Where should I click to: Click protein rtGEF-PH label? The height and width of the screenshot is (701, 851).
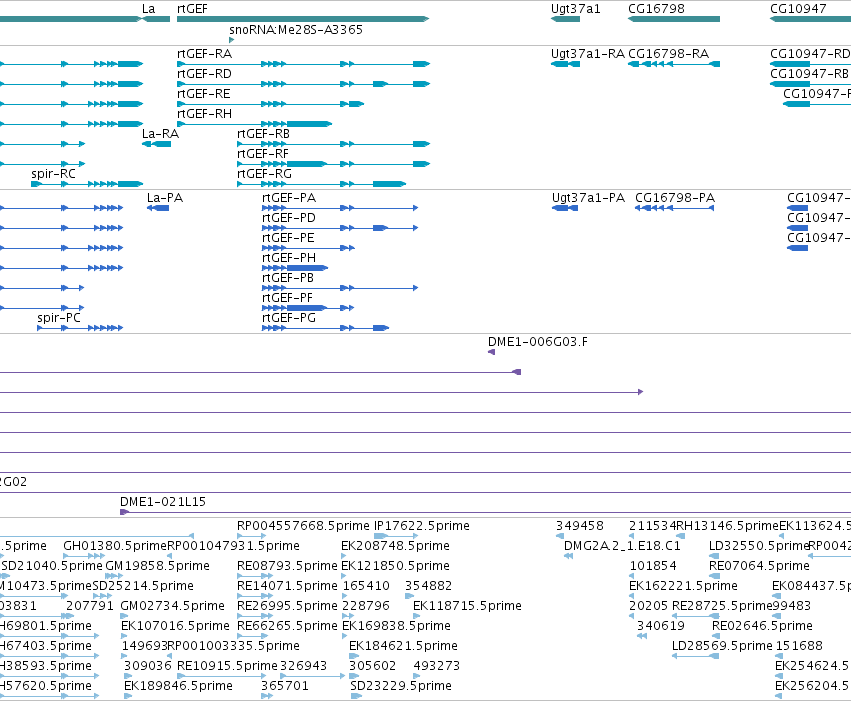click(289, 258)
